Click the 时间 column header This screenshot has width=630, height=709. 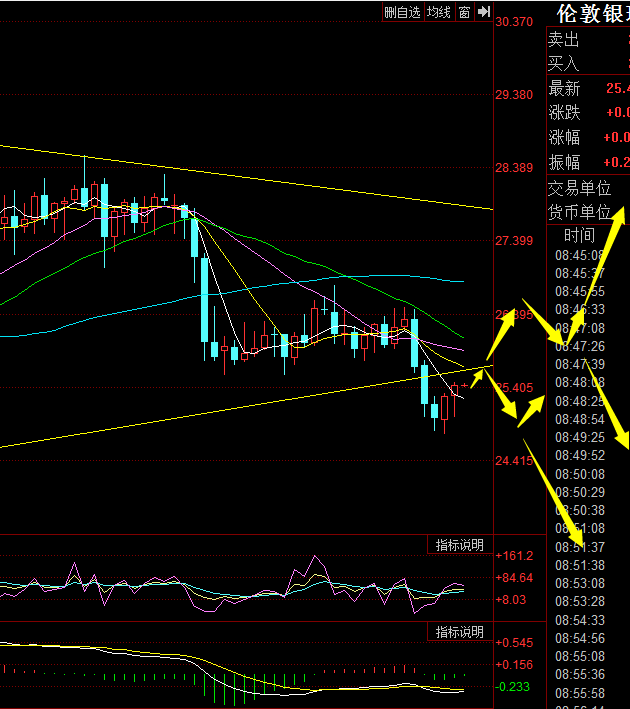579,236
